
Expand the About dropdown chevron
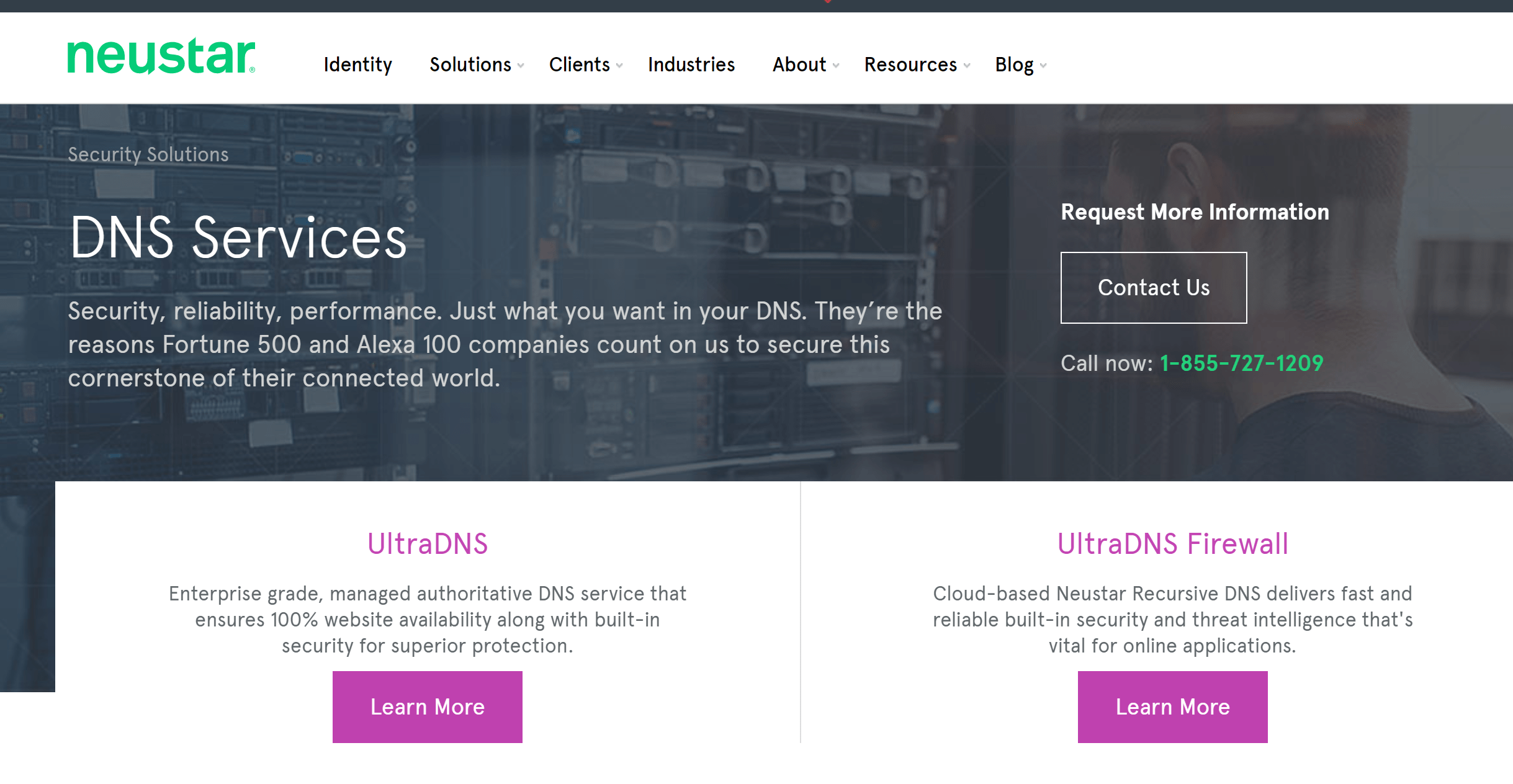point(836,66)
